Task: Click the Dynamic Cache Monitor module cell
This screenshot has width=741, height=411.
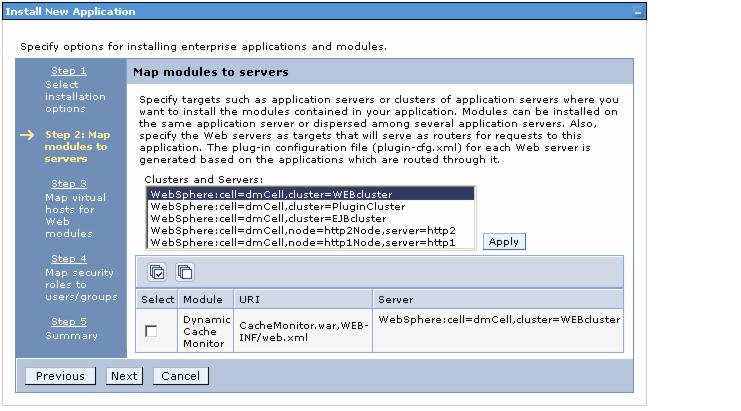Action: (206, 331)
